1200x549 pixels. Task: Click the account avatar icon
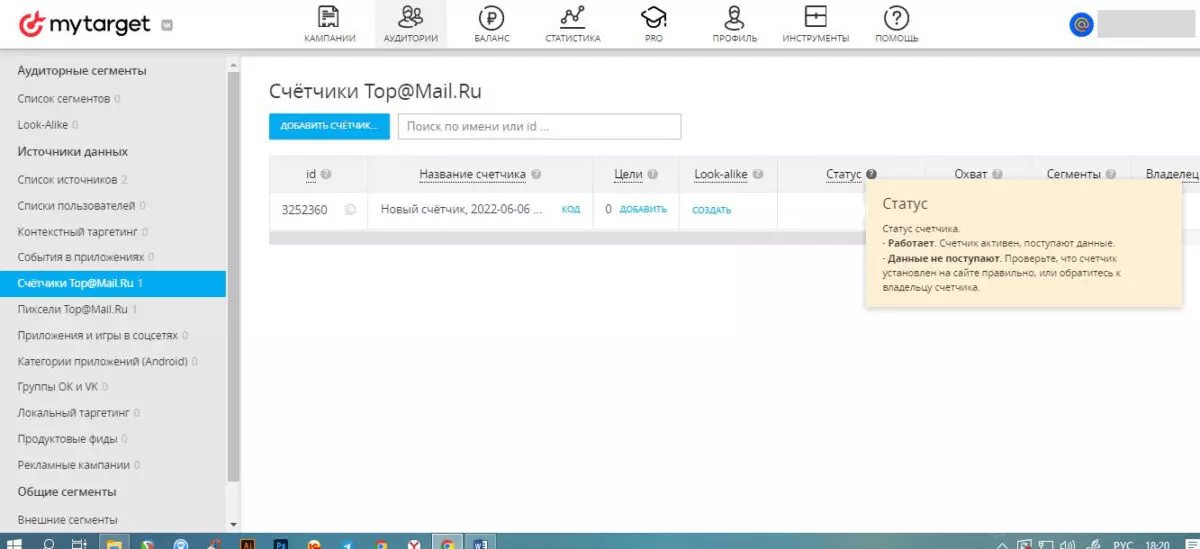1081,25
